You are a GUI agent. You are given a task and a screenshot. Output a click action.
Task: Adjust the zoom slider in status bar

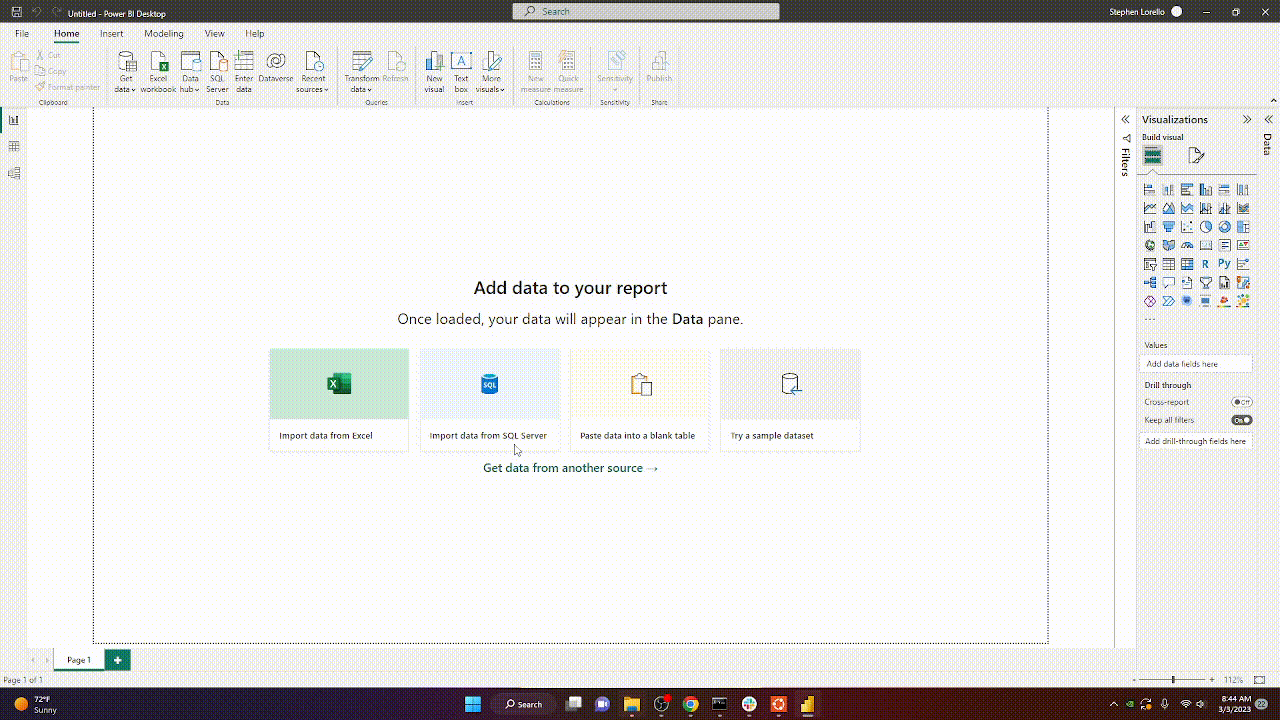pos(1174,680)
